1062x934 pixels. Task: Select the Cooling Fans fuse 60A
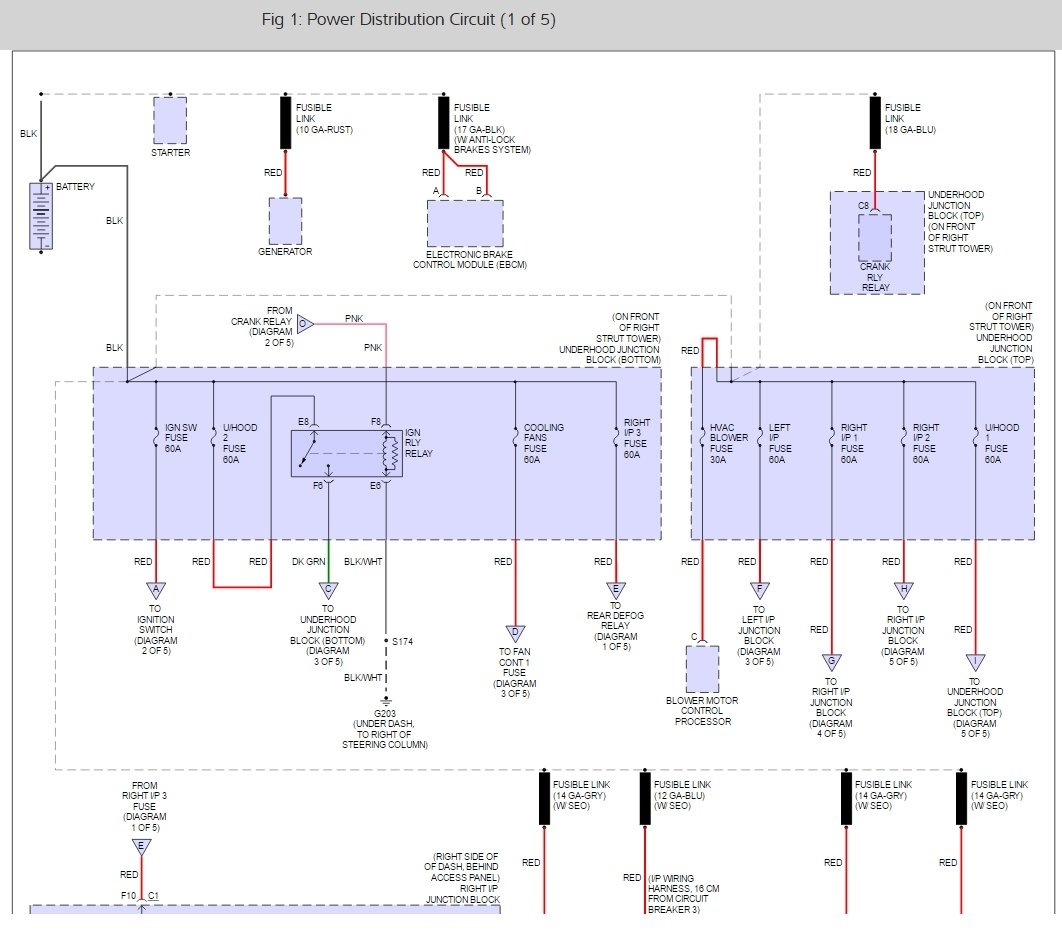click(515, 438)
